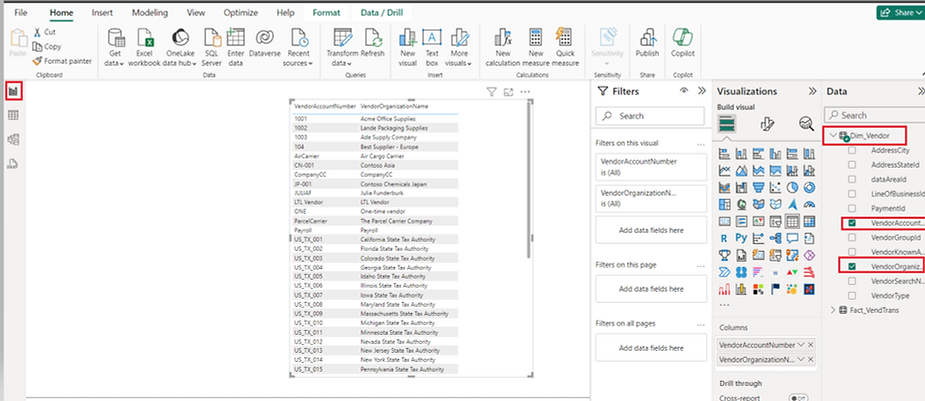925x401 pixels.
Task: Check the AddressCity field checkbox
Action: click(852, 150)
